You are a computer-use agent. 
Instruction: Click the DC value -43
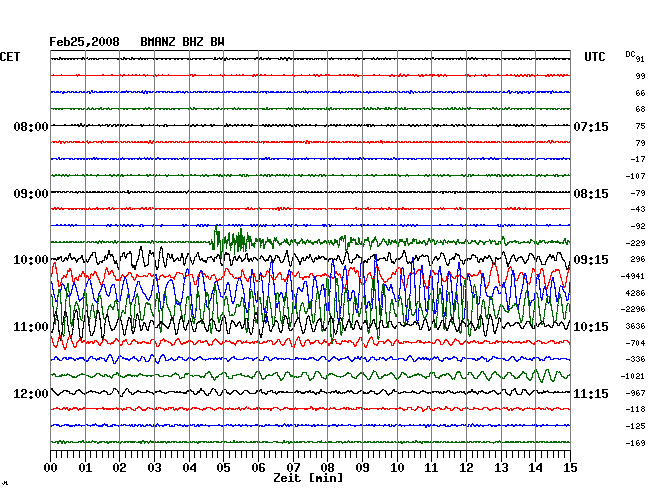638,209
